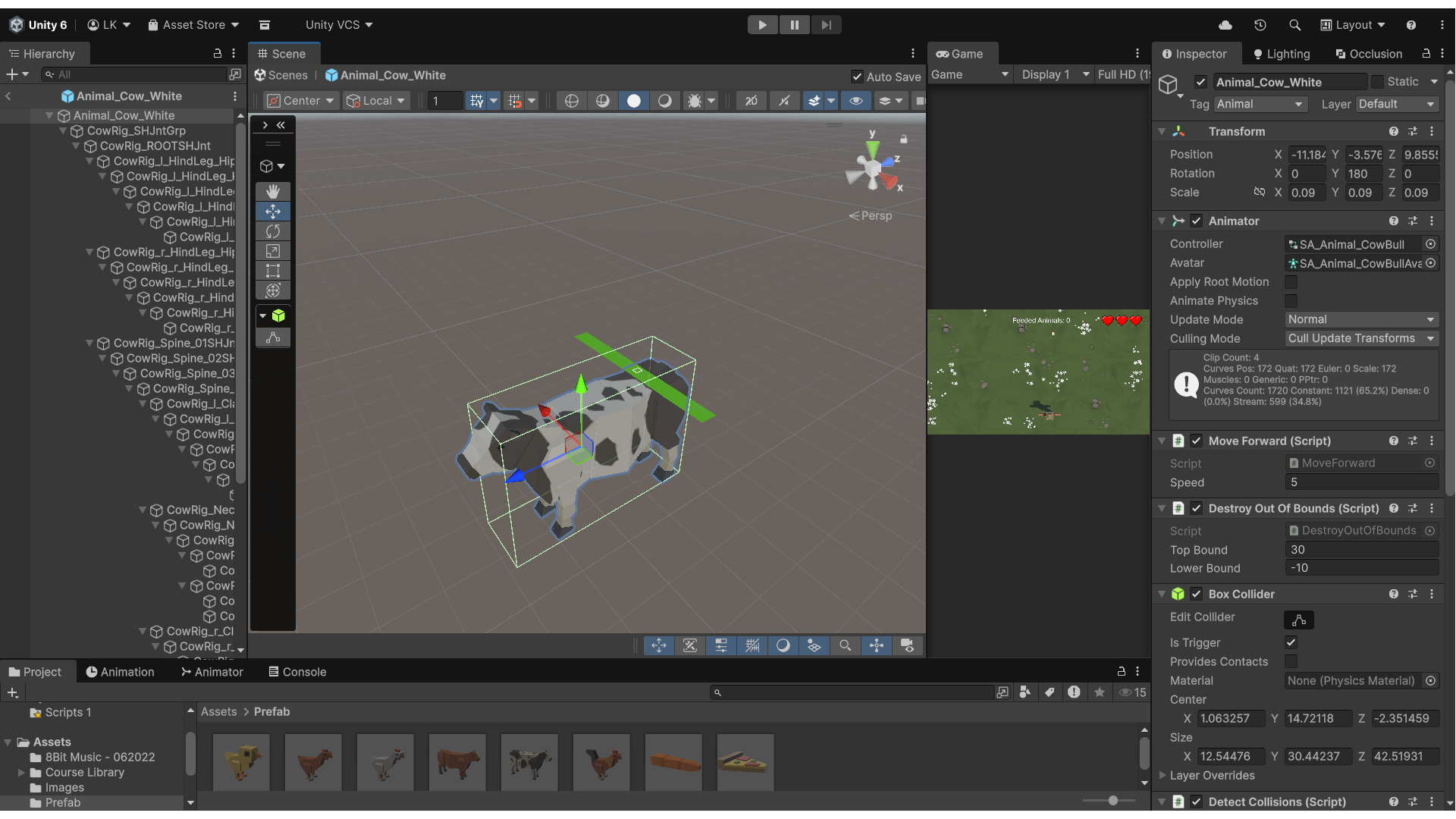Enable Apply Root Motion checkbox

pos(1291,282)
